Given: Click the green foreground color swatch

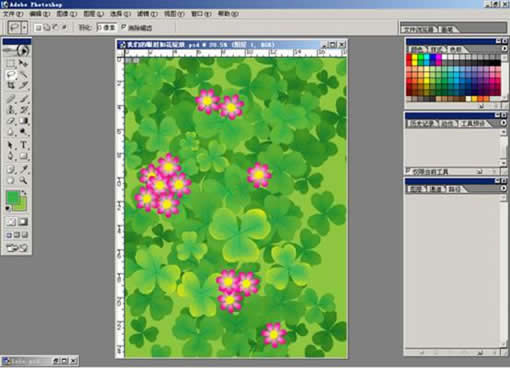Looking at the screenshot, I should (x=13, y=197).
